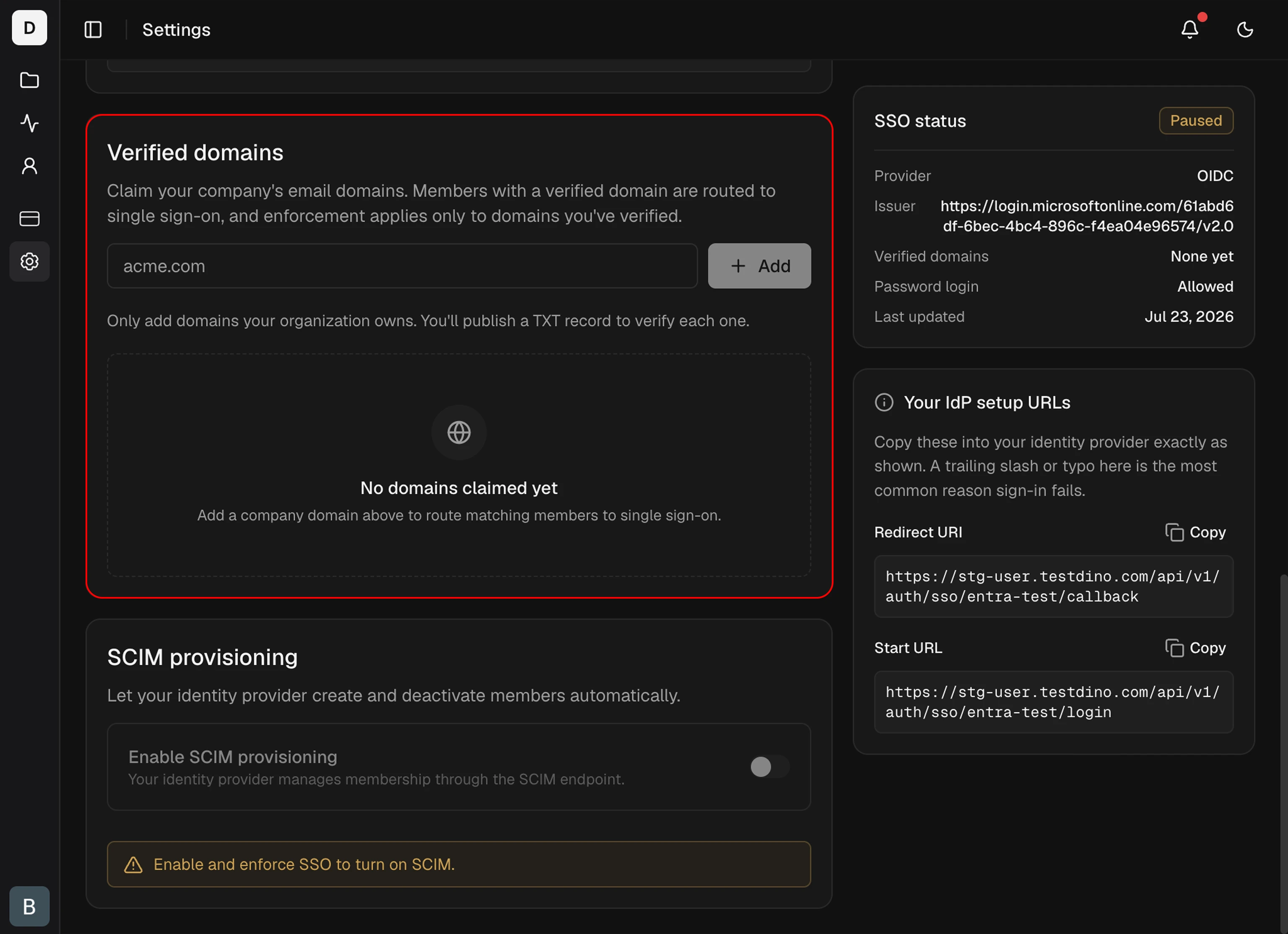Click the 'Allowed' password login value
Image resolution: width=1288 pixels, height=934 pixels.
pos(1205,287)
